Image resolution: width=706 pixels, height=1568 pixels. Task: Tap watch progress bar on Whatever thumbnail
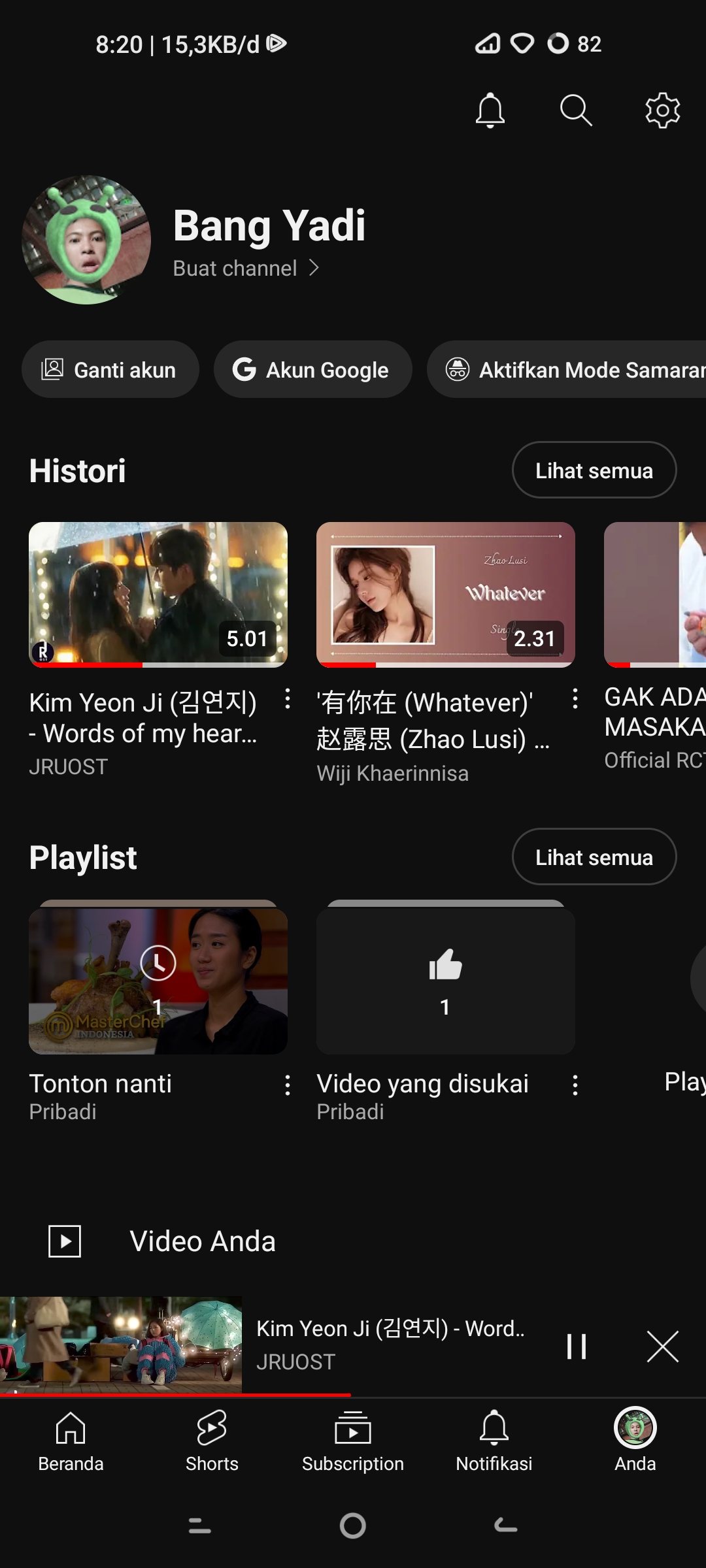pyautogui.click(x=446, y=664)
